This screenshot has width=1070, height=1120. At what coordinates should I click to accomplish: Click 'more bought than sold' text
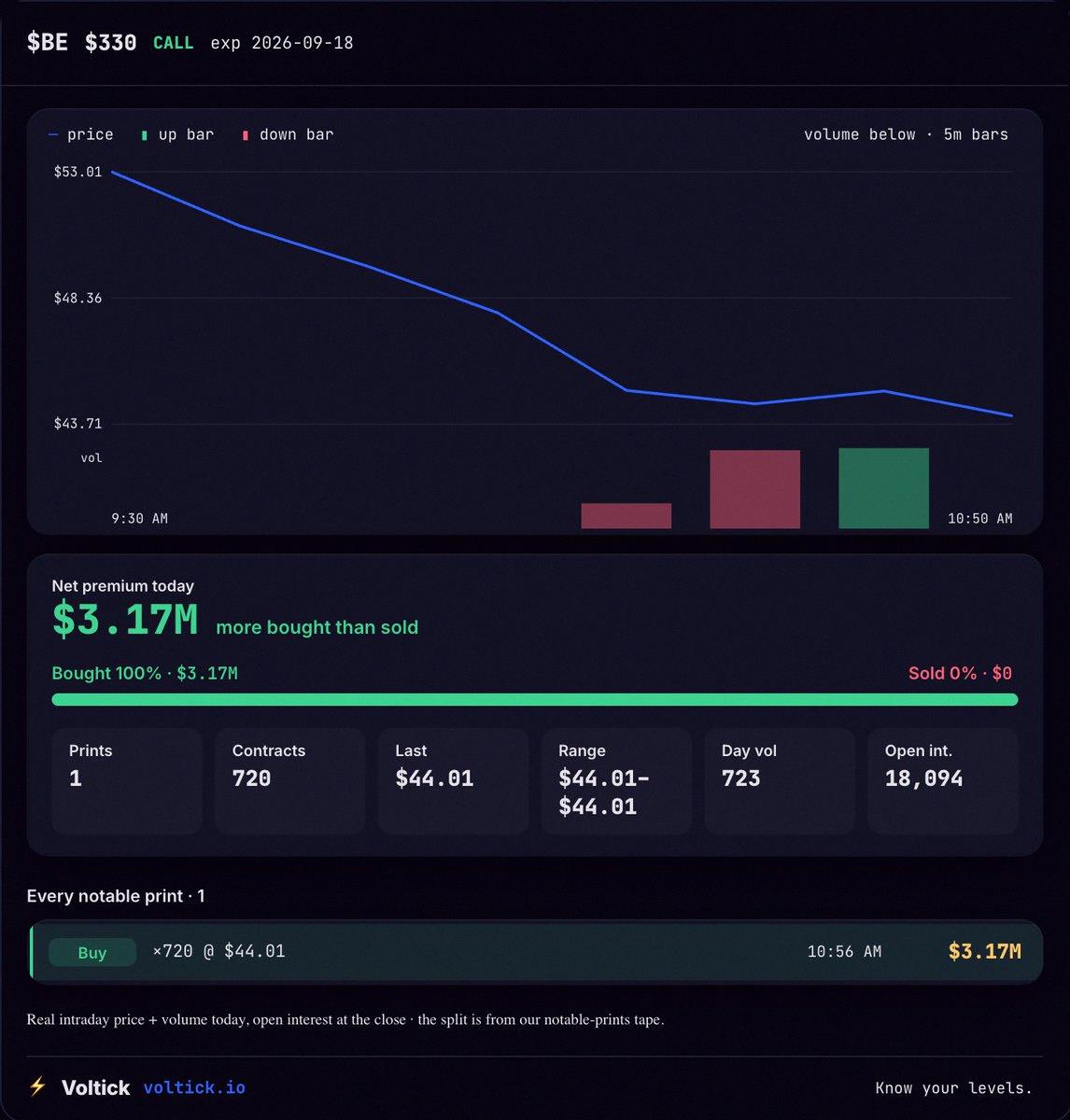click(317, 627)
